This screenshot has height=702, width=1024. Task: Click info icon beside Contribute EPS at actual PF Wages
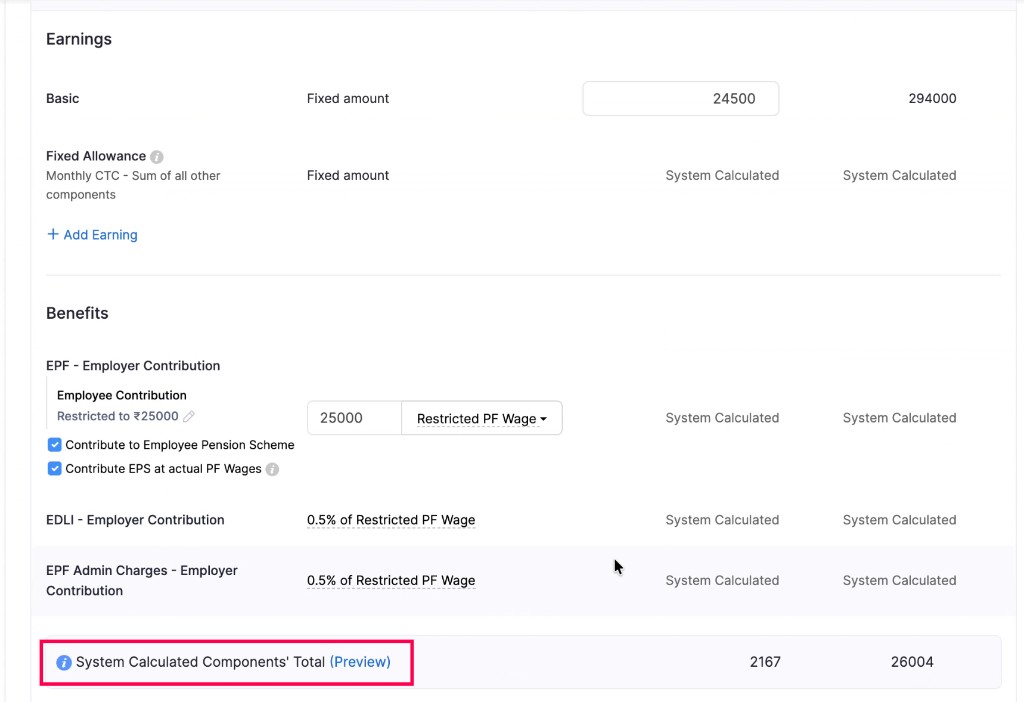(x=272, y=469)
